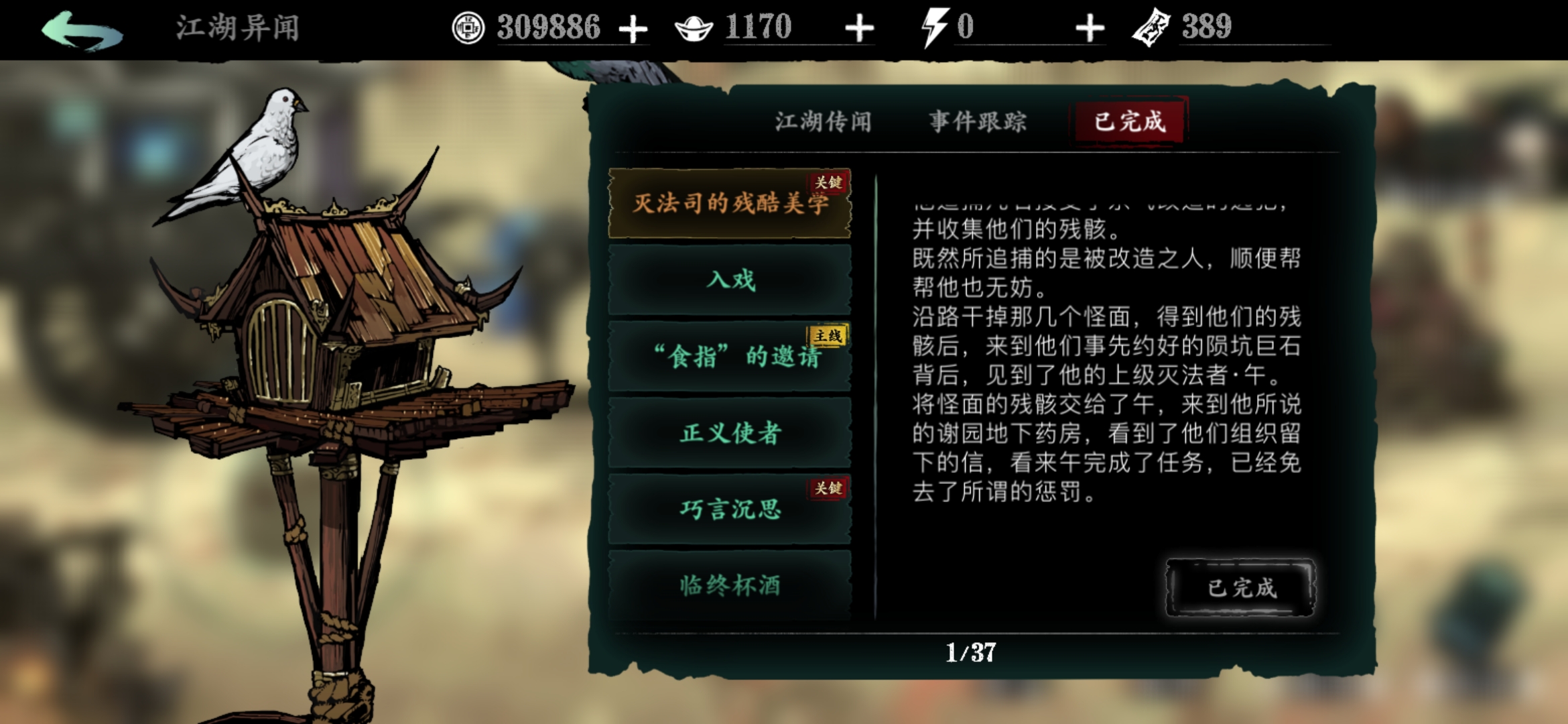
Task: Open the 入戏 quest entry
Action: pyautogui.click(x=730, y=280)
